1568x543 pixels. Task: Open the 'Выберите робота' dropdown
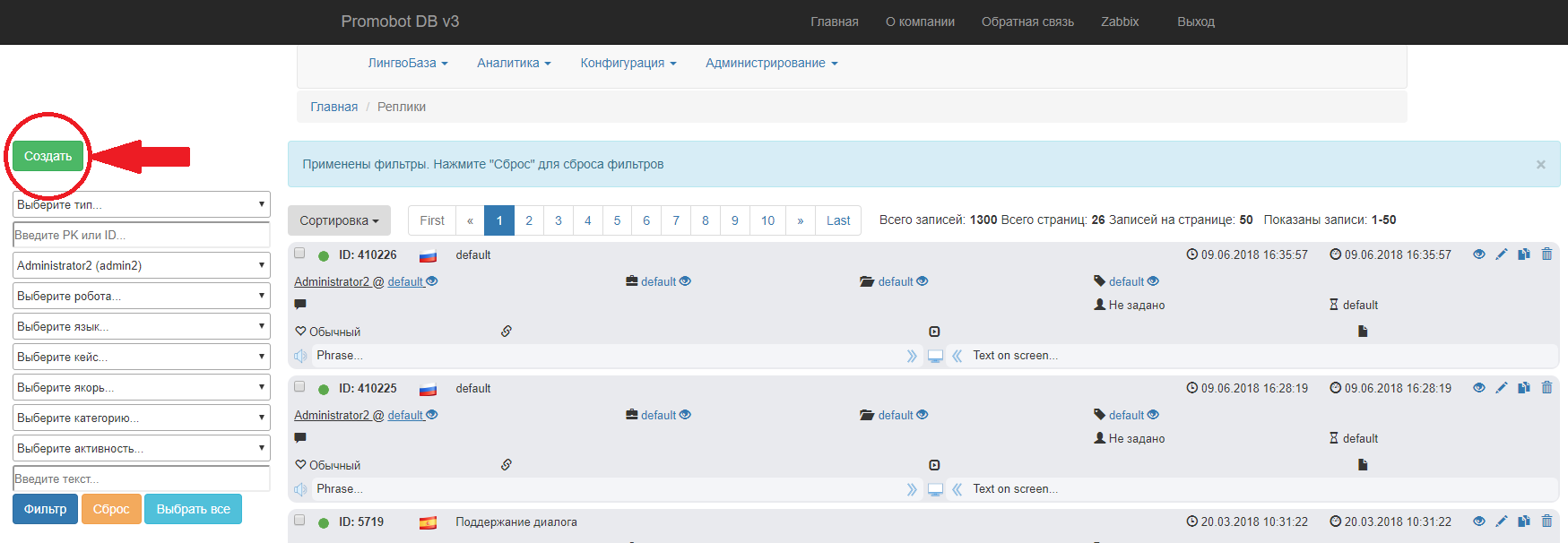coord(142,296)
